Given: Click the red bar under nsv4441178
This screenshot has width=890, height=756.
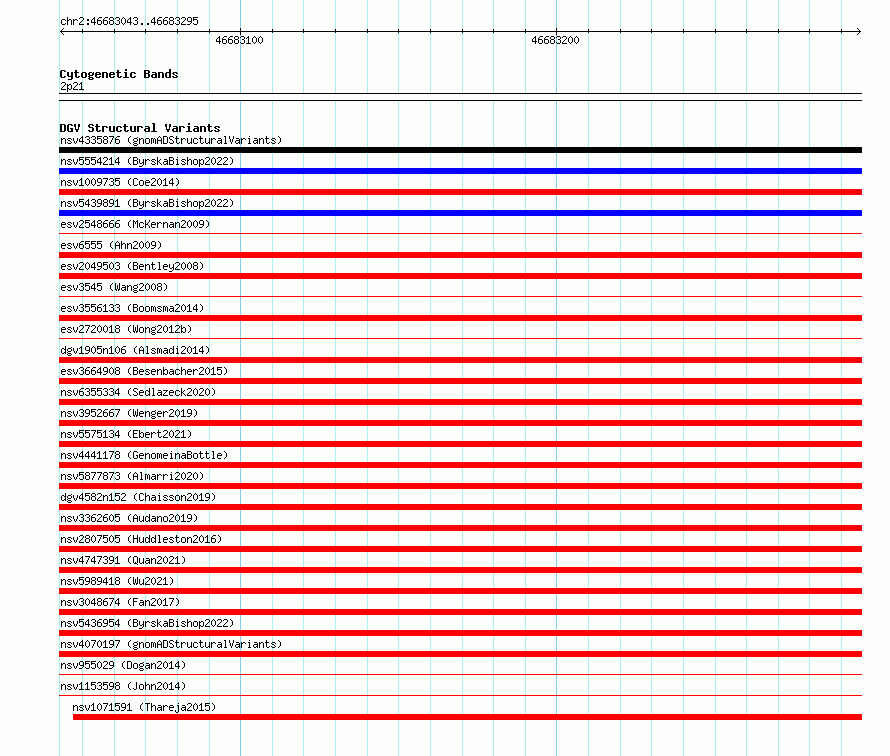Looking at the screenshot, I should tap(460, 465).
